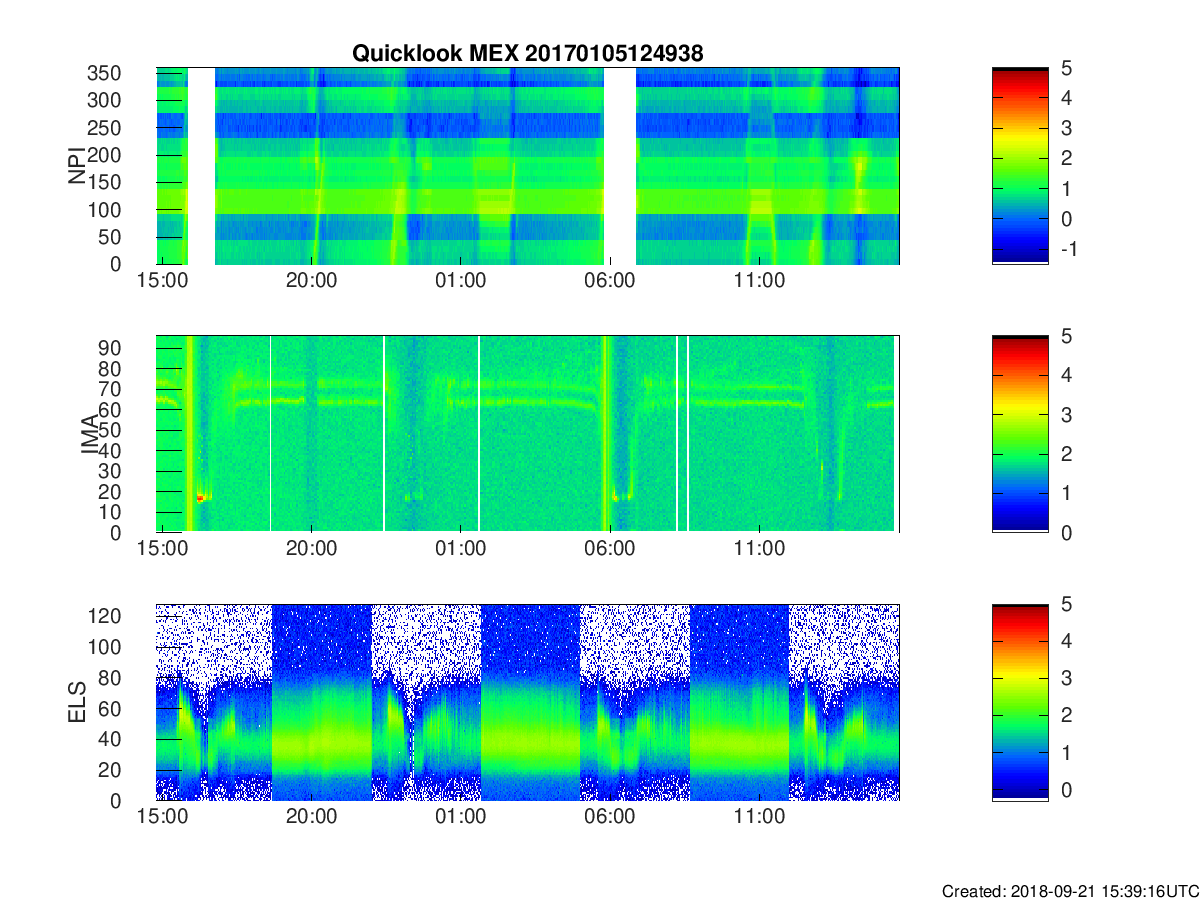This screenshot has width=1200, height=900.
Task: Pick the 20:00 time label of NPI plot
Action: pyautogui.click(x=312, y=281)
